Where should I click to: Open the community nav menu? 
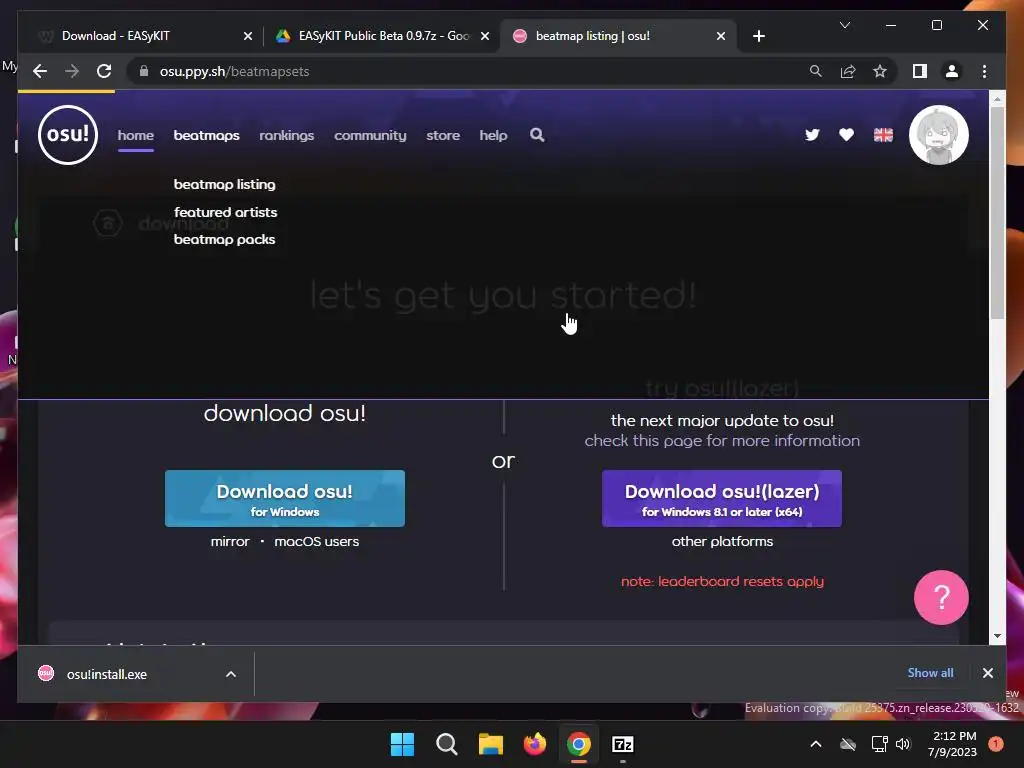370,135
